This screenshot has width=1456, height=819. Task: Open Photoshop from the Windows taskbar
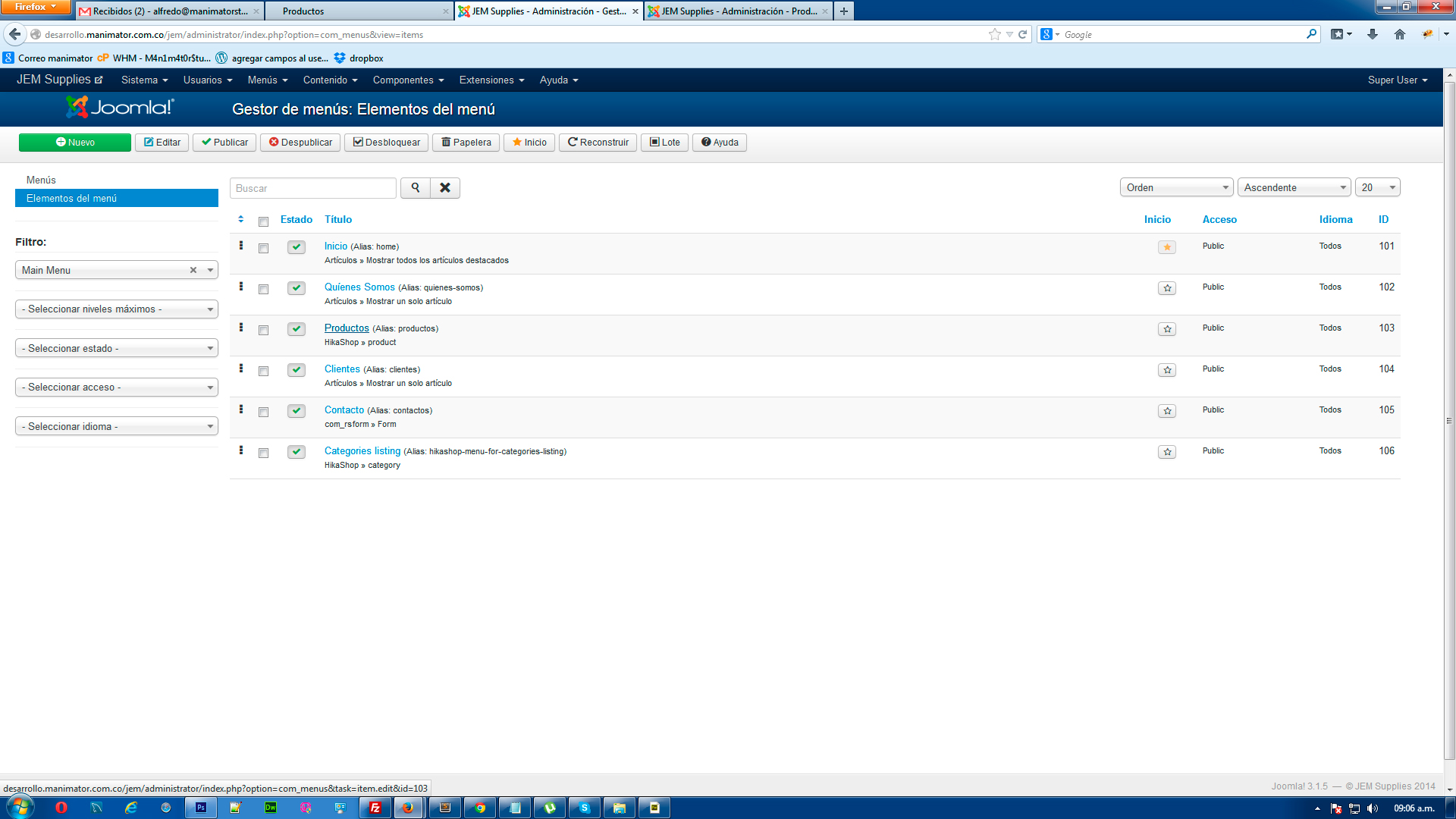(x=201, y=808)
